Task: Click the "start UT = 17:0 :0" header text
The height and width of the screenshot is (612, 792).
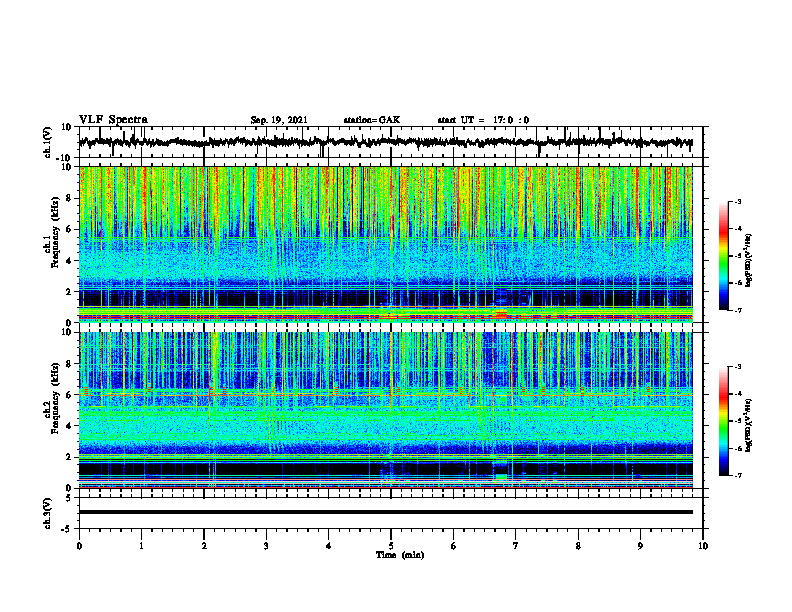Action: point(483,120)
